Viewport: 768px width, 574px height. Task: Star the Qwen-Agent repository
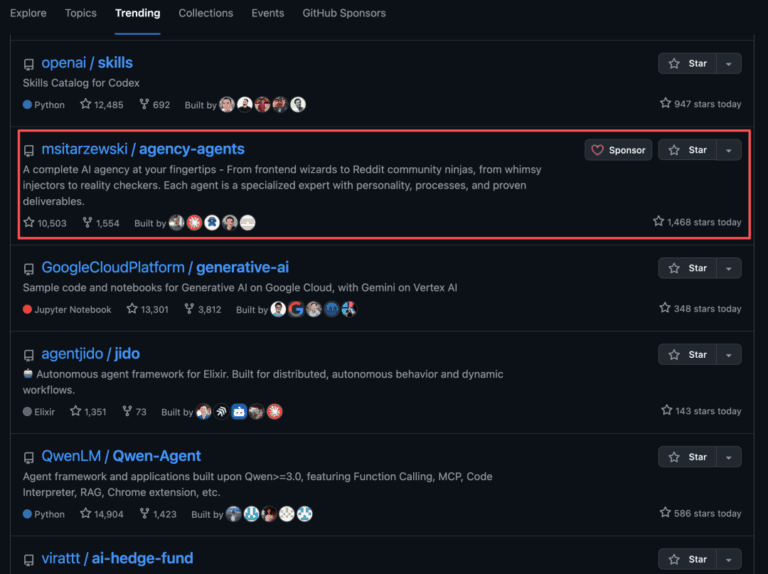pos(688,457)
